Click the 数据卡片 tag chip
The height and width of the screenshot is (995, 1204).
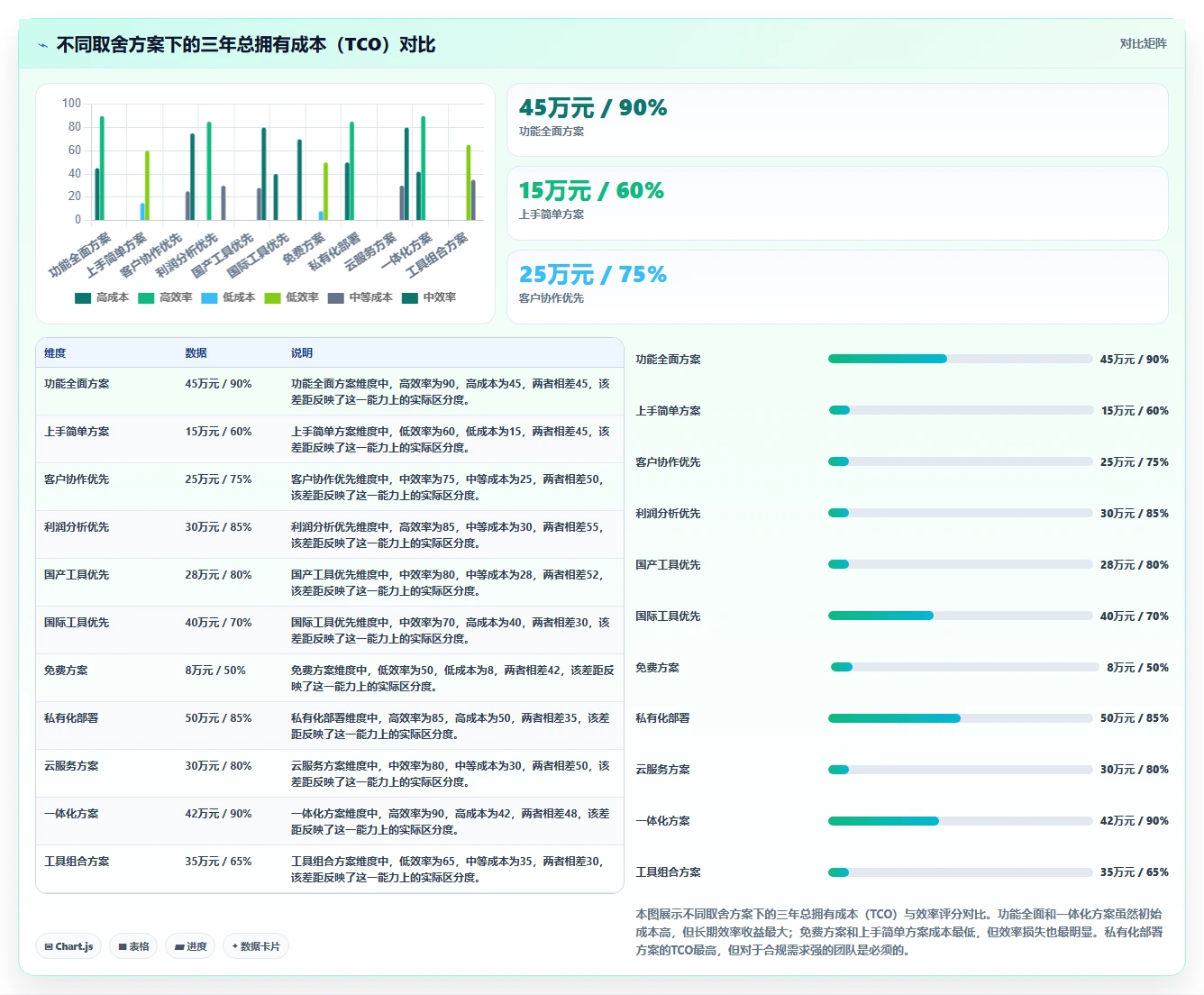click(256, 946)
